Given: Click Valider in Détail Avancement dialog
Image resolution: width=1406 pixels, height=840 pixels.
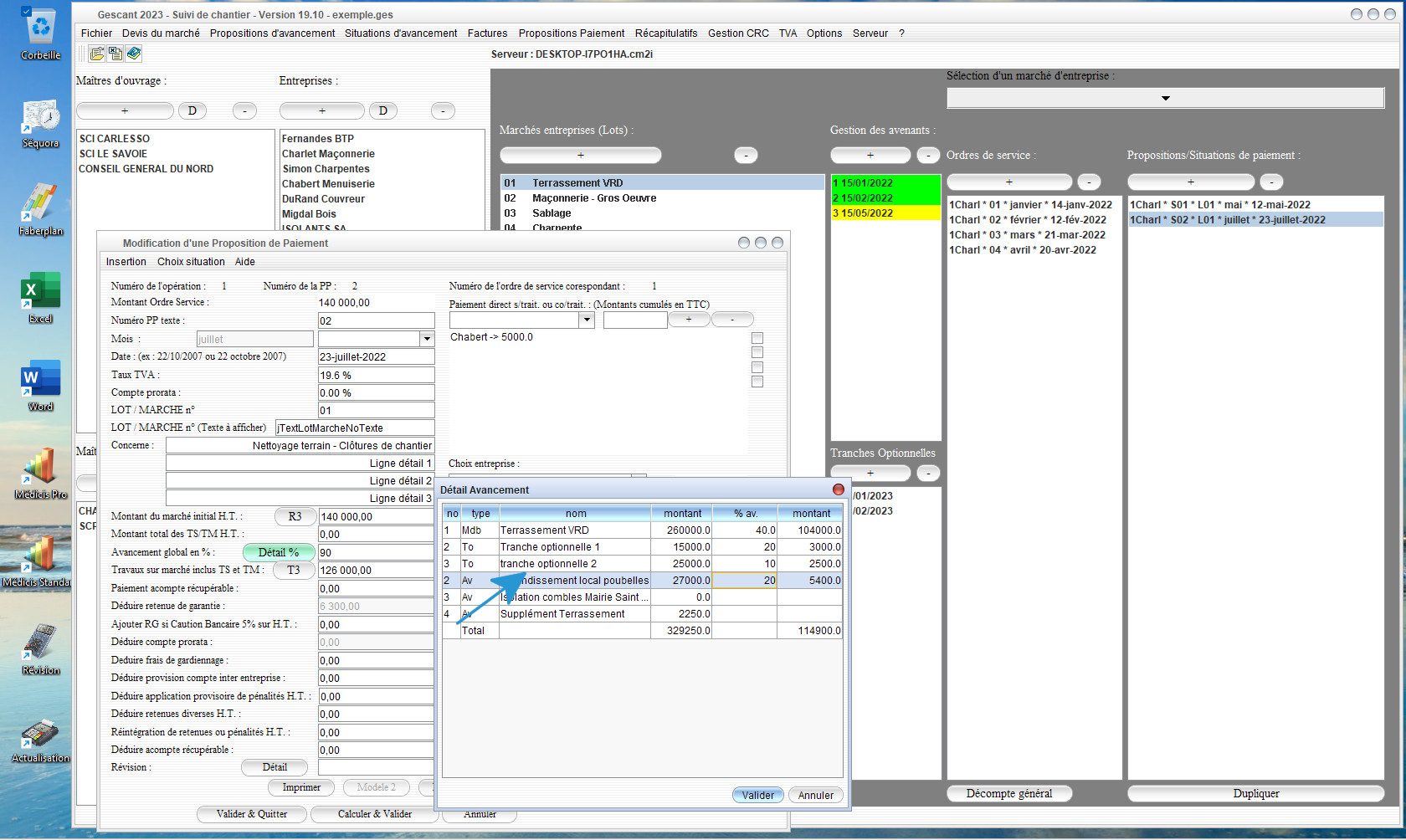Looking at the screenshot, I should click(x=758, y=795).
